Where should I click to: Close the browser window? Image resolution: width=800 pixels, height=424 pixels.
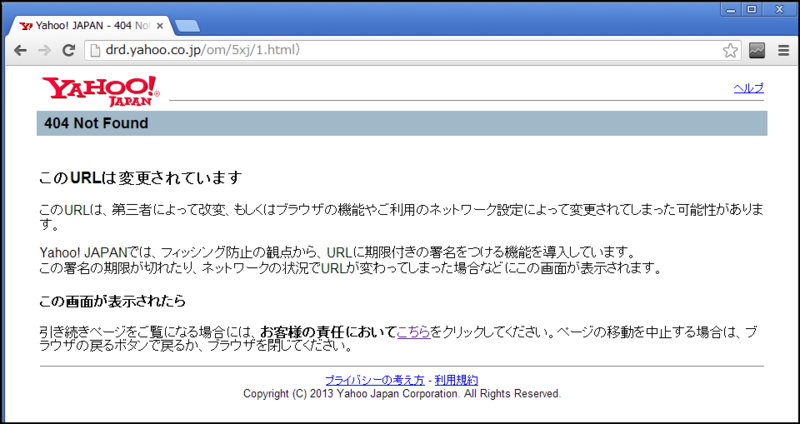pyautogui.click(x=780, y=9)
